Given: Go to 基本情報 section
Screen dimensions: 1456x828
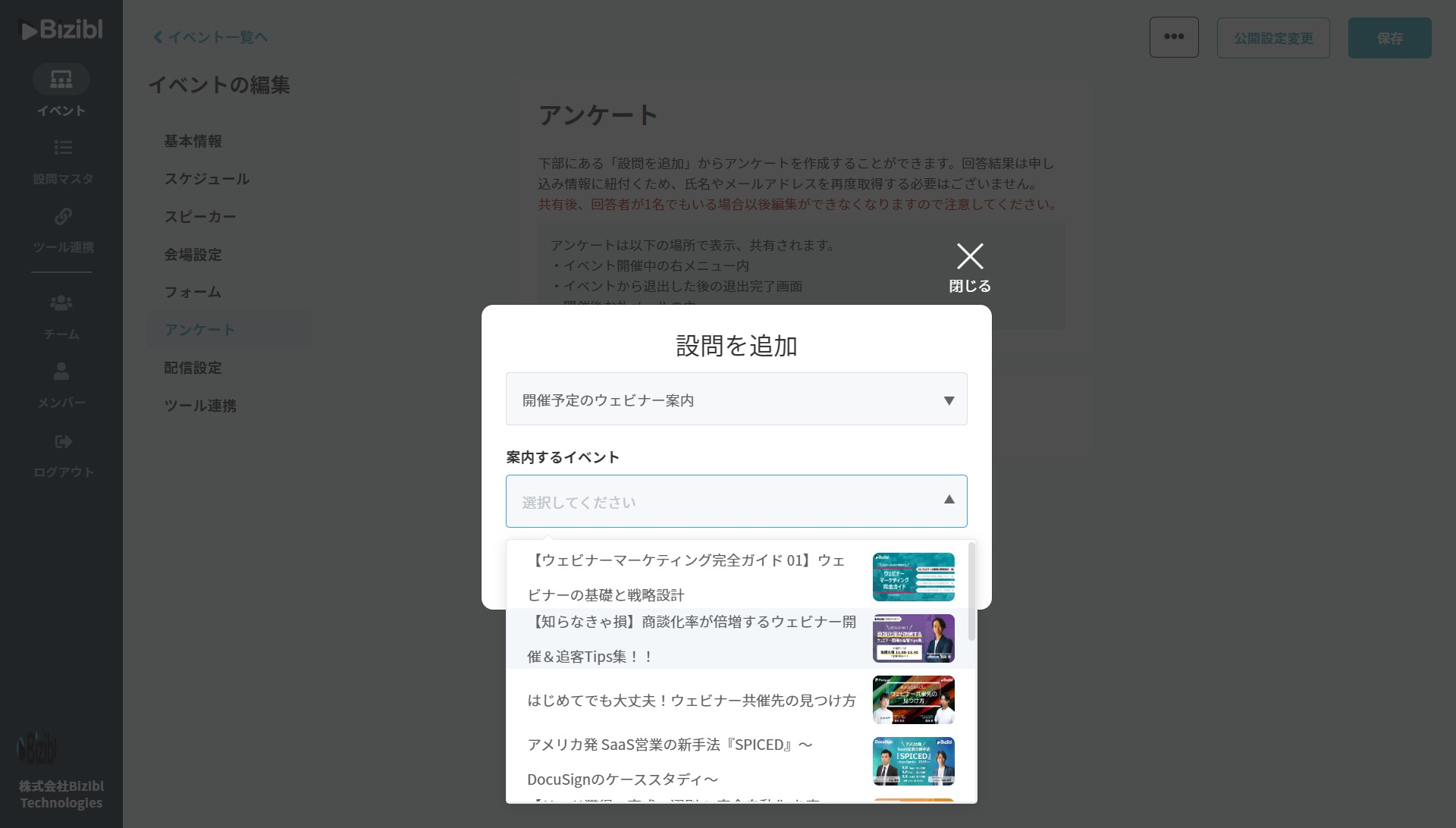Looking at the screenshot, I should click(x=193, y=141).
